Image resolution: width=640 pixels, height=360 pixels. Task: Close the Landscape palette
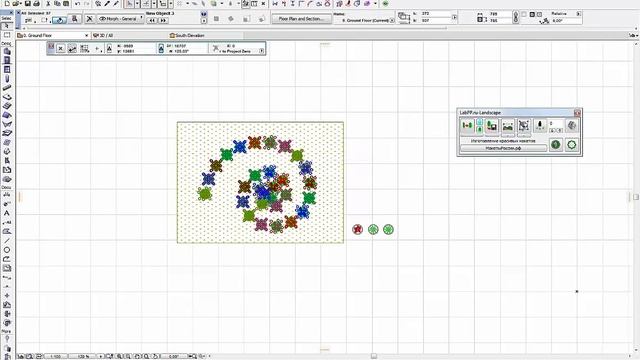pyautogui.click(x=577, y=113)
